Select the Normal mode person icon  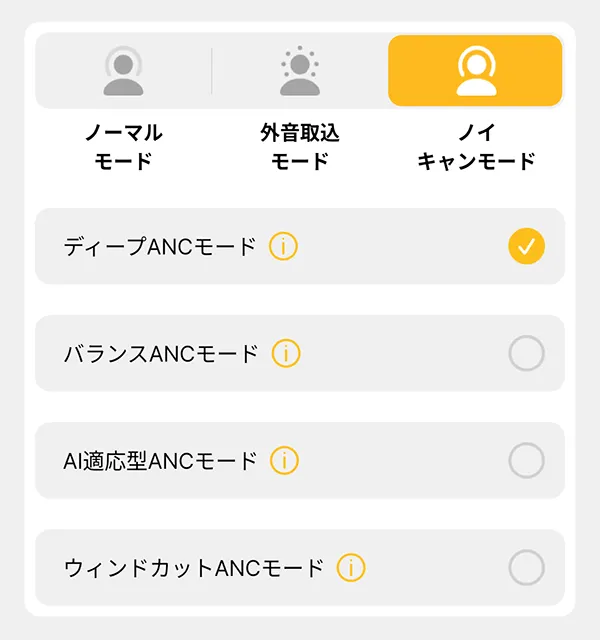click(123, 71)
